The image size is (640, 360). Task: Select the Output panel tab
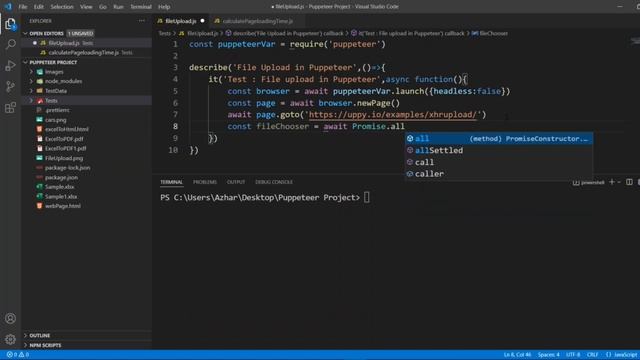click(x=236, y=182)
